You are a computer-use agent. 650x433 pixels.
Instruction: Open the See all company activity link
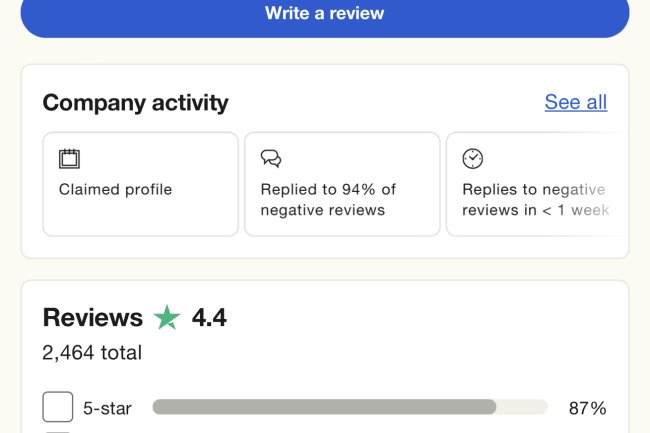(575, 102)
